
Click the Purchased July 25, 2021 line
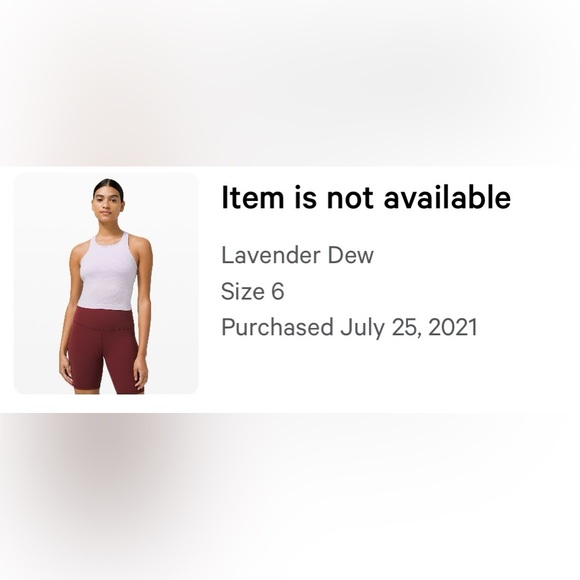[x=349, y=328]
